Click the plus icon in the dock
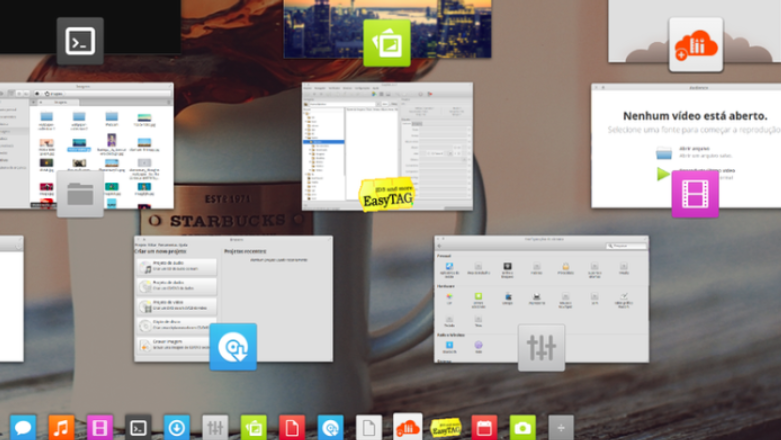 pyautogui.click(x=561, y=428)
